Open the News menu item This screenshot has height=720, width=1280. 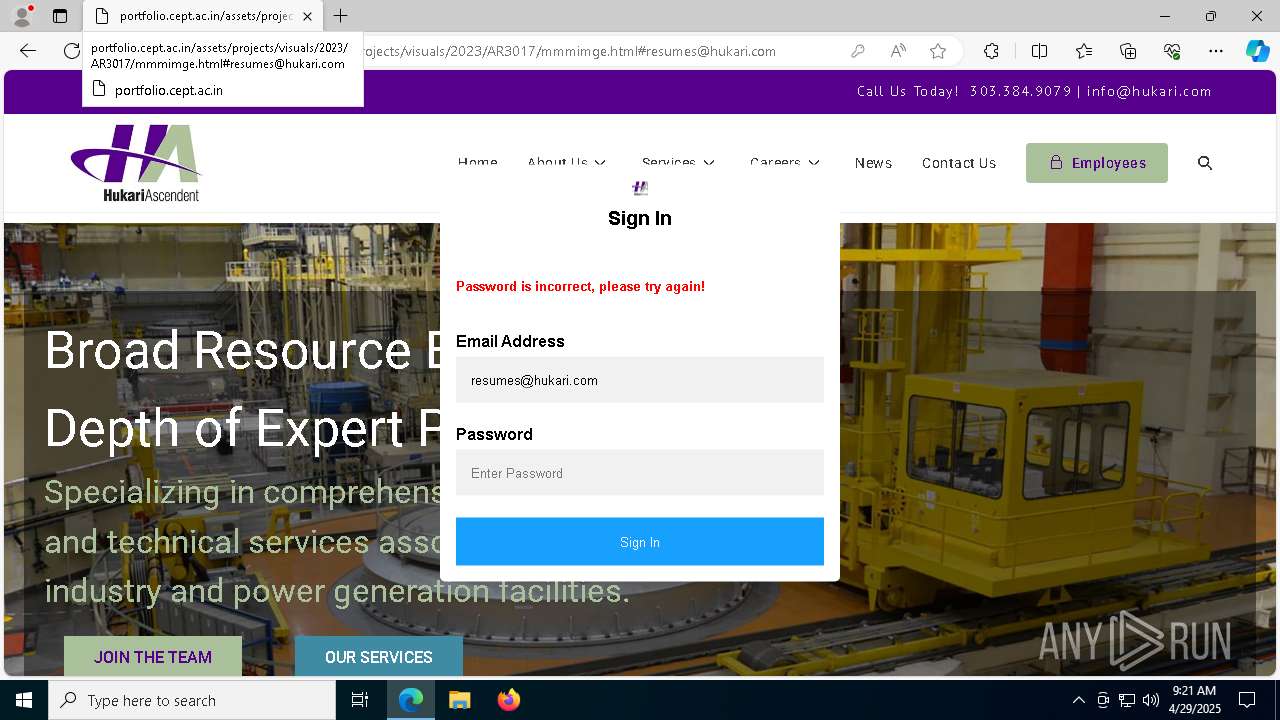click(873, 163)
